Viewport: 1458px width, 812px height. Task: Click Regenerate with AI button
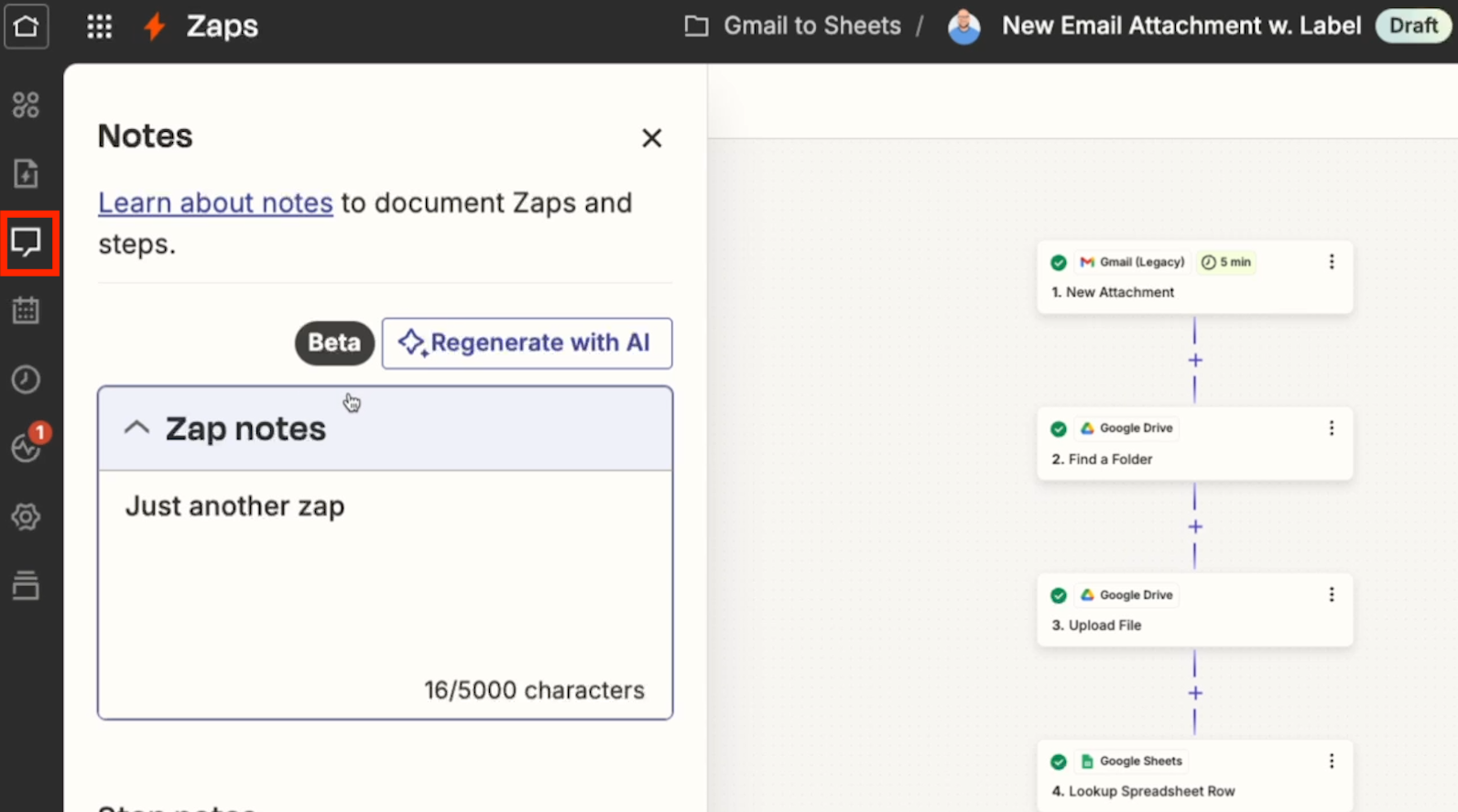tap(527, 343)
